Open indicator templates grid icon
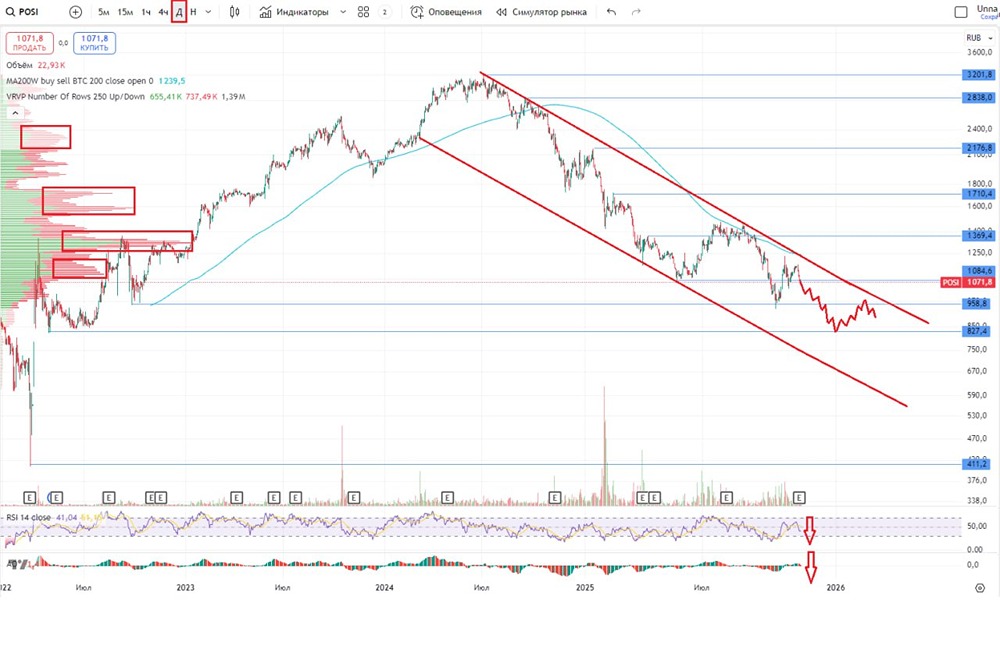 364,11
